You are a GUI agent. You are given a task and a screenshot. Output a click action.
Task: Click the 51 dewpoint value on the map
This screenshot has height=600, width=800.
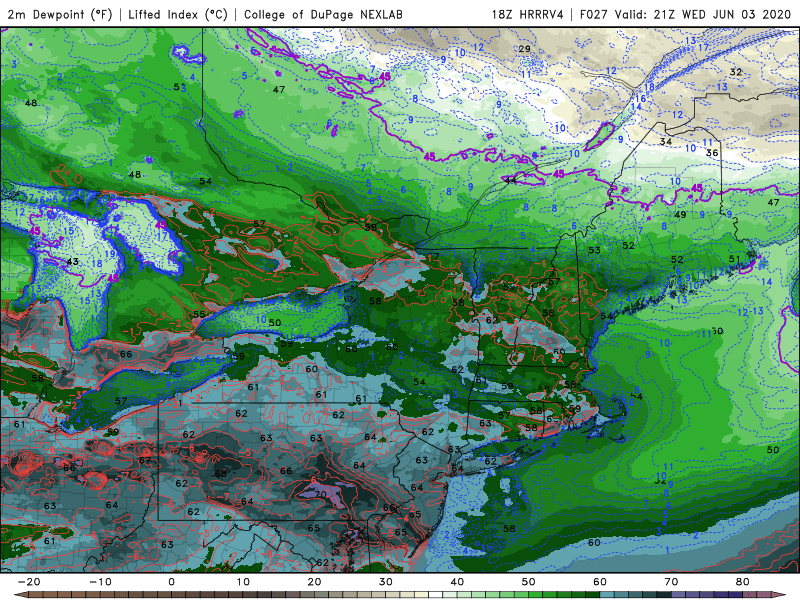point(734,259)
